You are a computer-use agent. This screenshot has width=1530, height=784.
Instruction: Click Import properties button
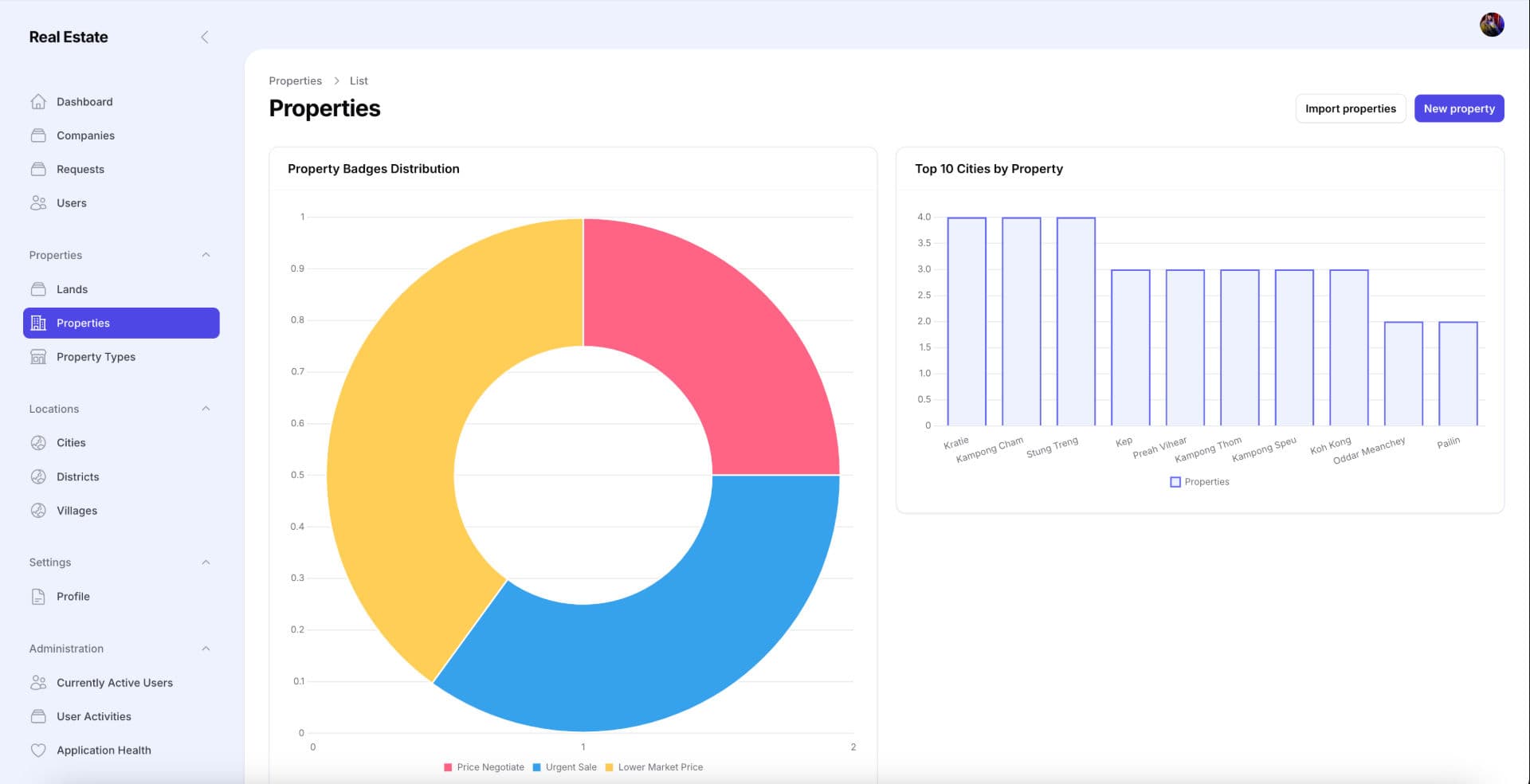pos(1351,108)
